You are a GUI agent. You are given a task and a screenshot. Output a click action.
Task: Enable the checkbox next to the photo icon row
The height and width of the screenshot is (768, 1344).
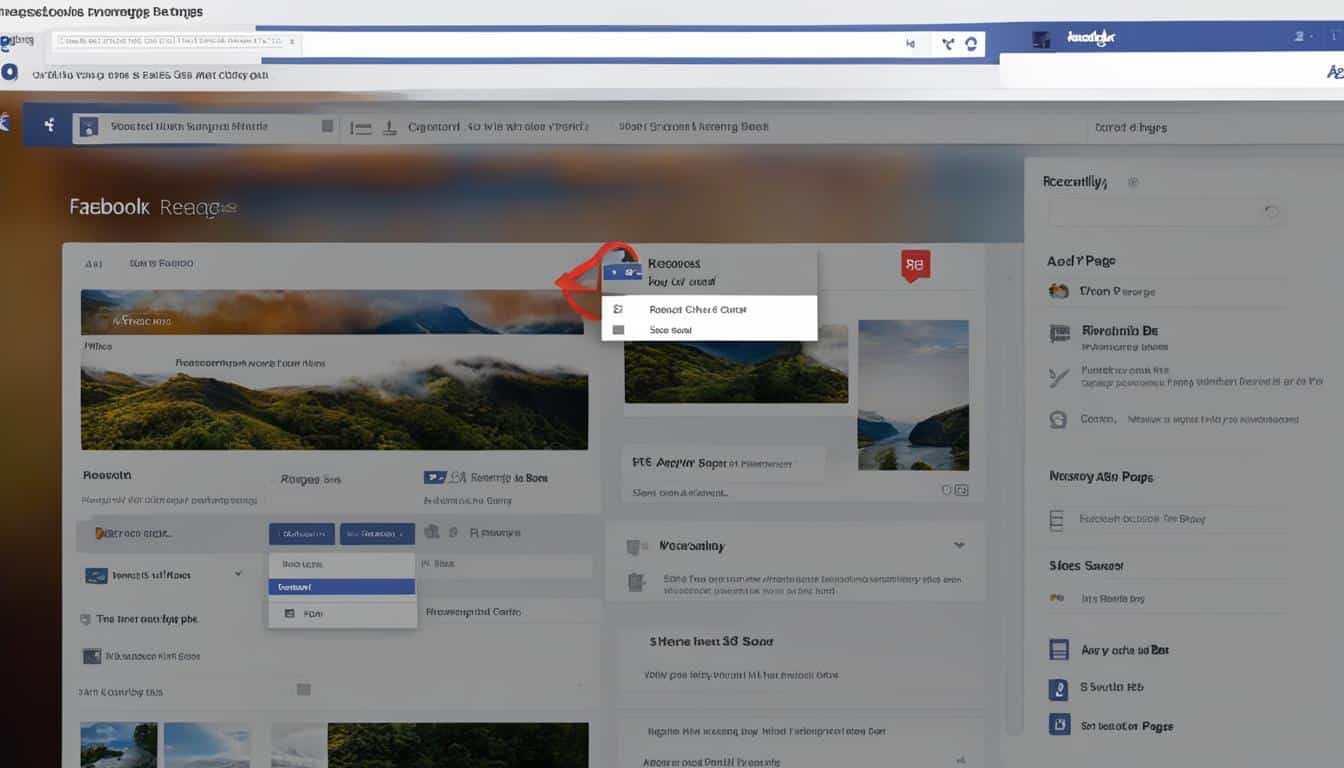tap(434, 532)
